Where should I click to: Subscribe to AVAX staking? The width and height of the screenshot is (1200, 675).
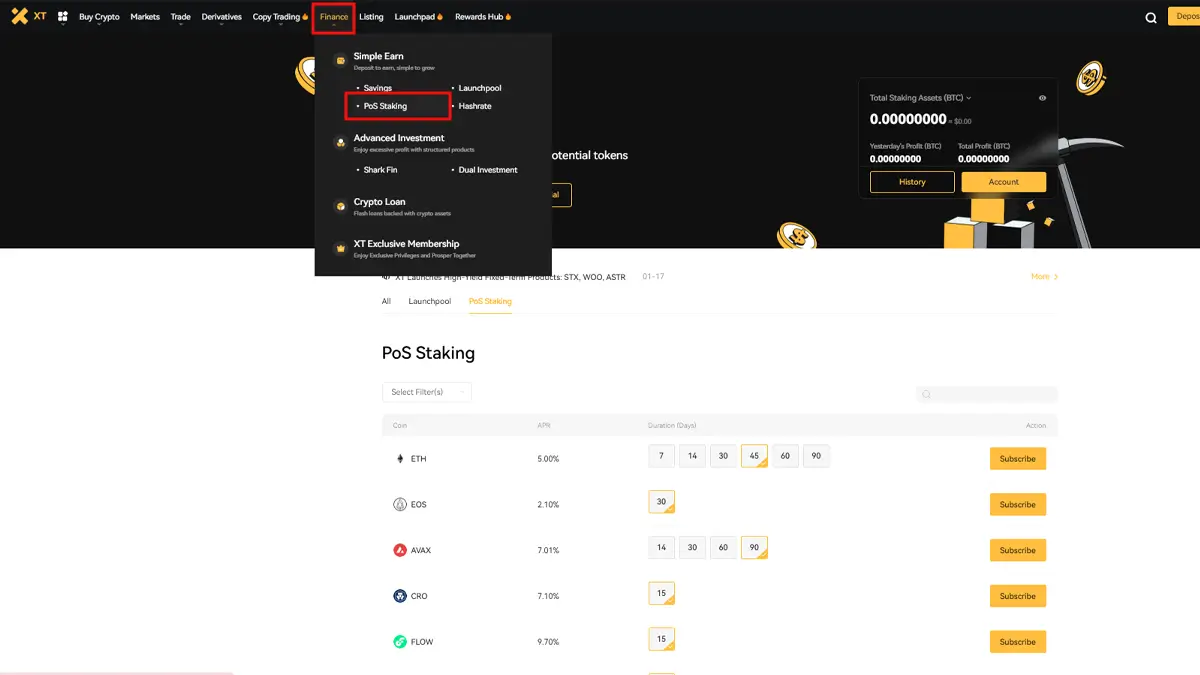1018,550
